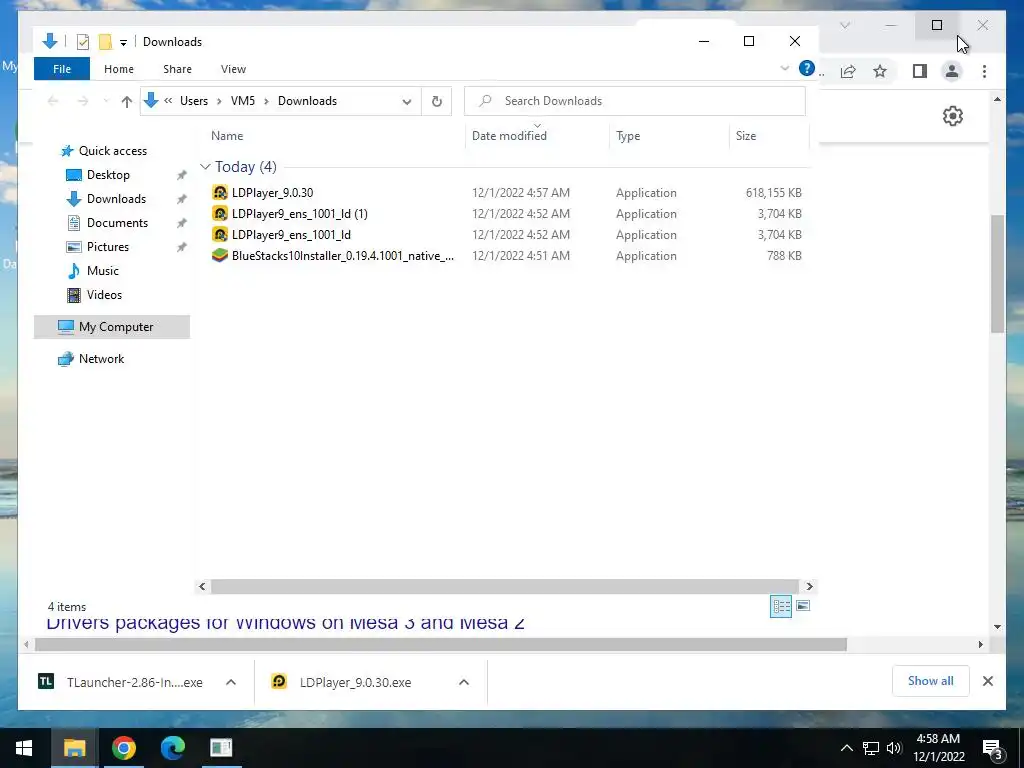This screenshot has height=768, width=1024.
Task: Sort by the Size column header
Action: pos(746,136)
